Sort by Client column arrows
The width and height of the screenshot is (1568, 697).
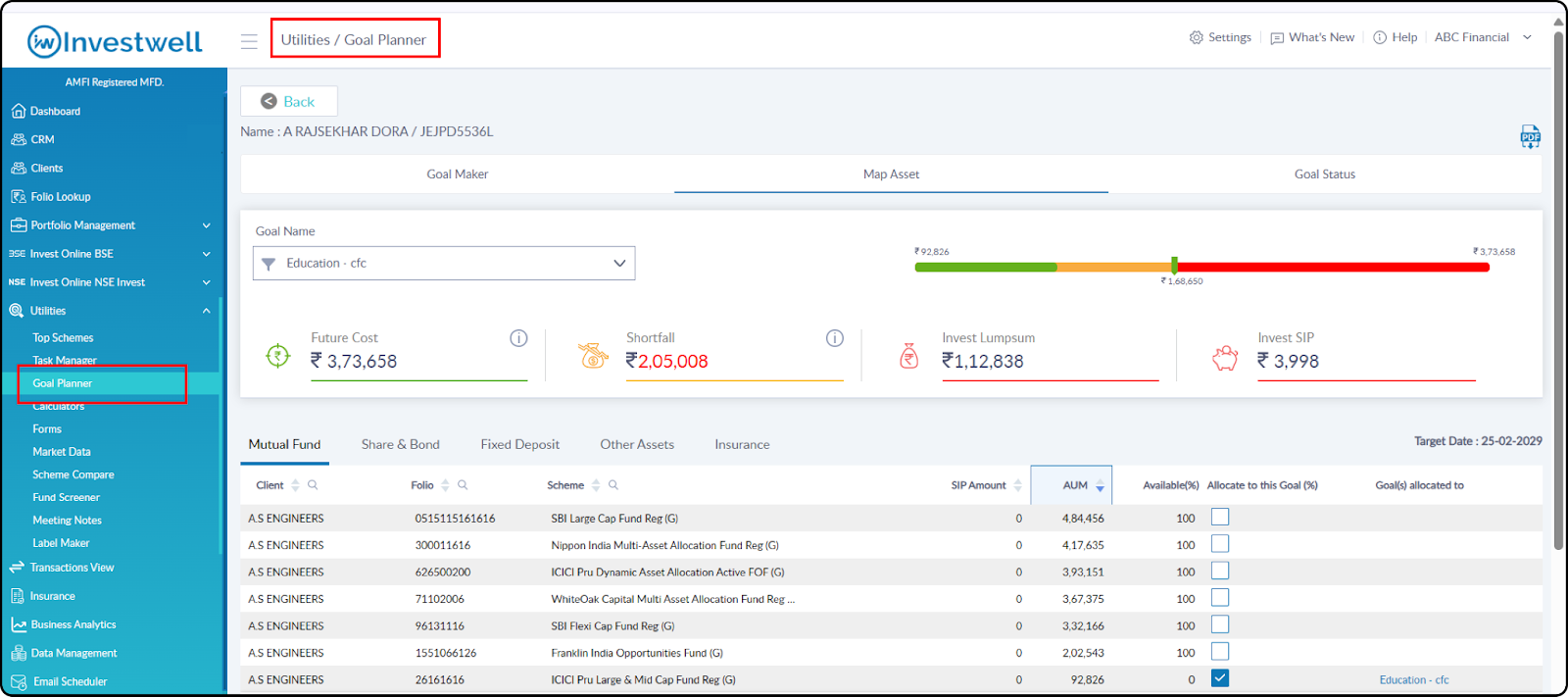pos(295,485)
